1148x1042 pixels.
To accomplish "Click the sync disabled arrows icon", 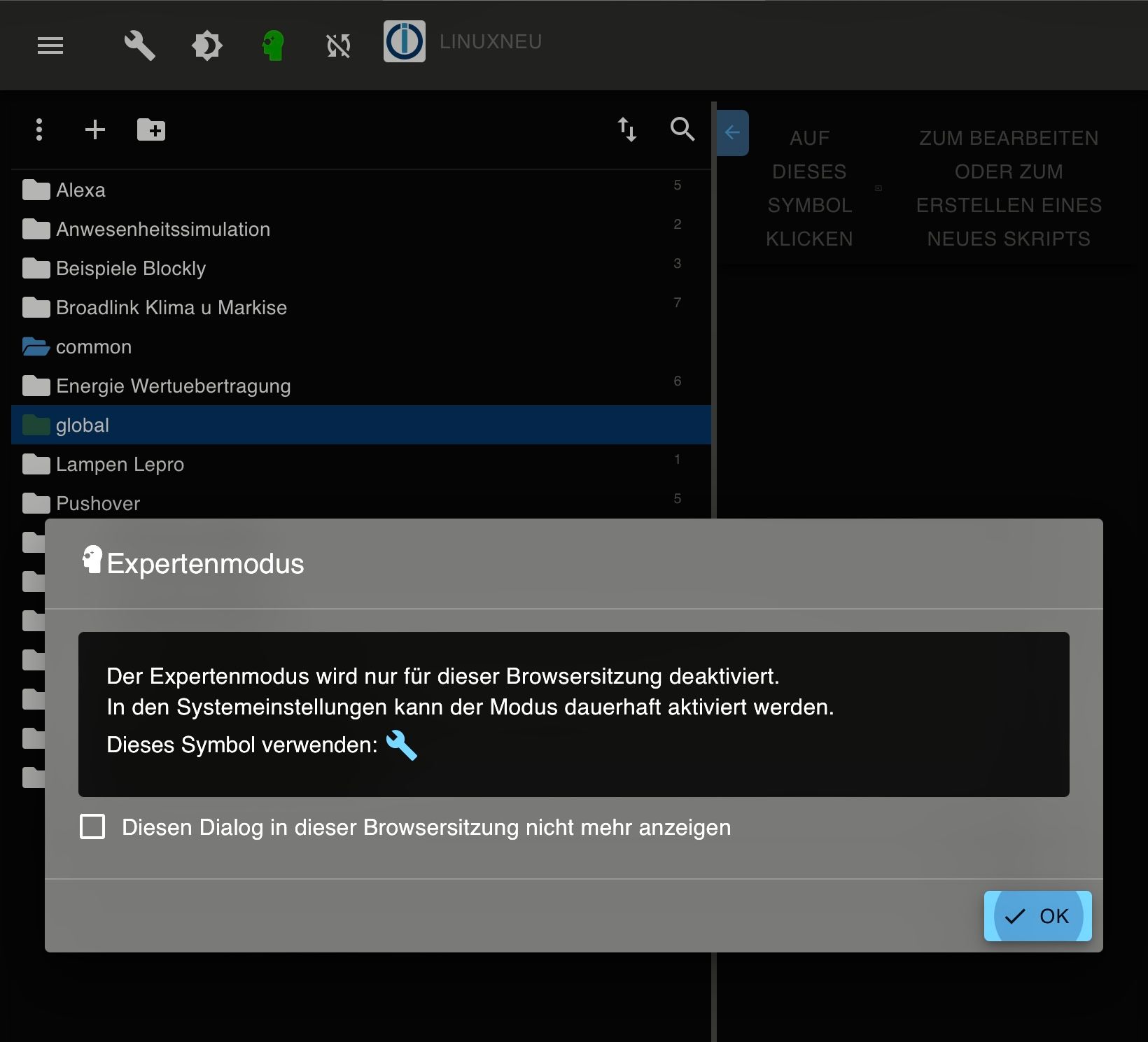I will coord(339,46).
